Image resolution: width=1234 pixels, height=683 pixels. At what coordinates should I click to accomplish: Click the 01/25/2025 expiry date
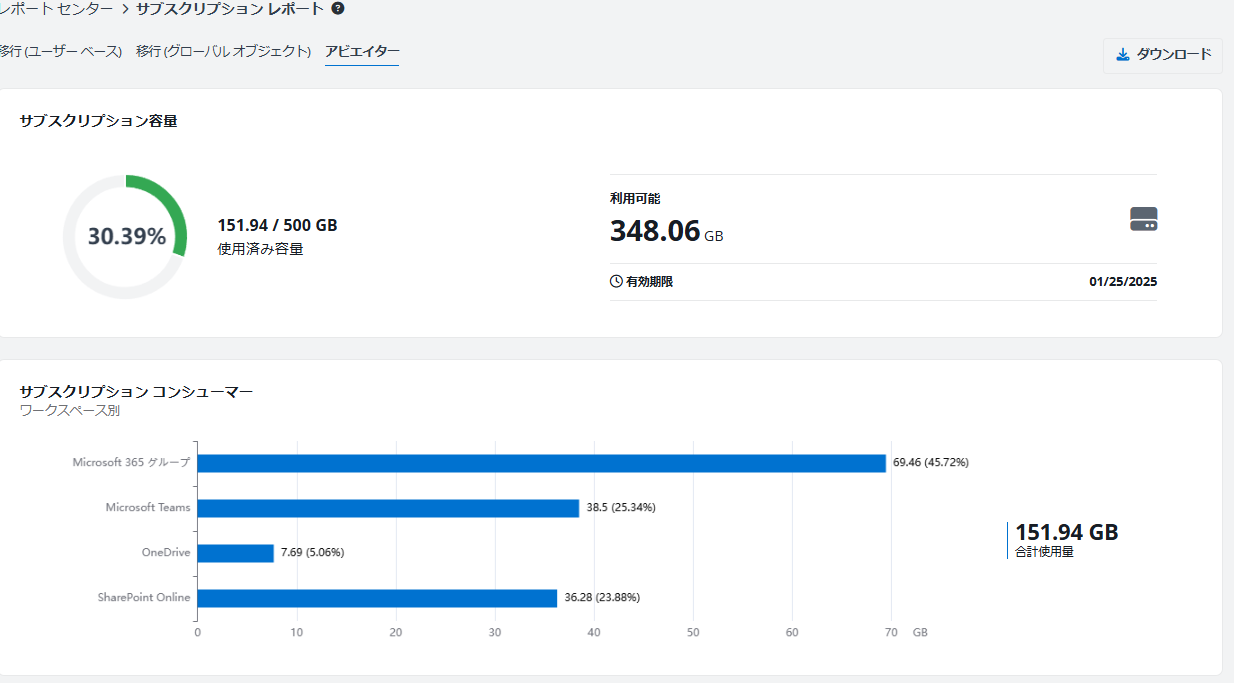tap(1123, 282)
